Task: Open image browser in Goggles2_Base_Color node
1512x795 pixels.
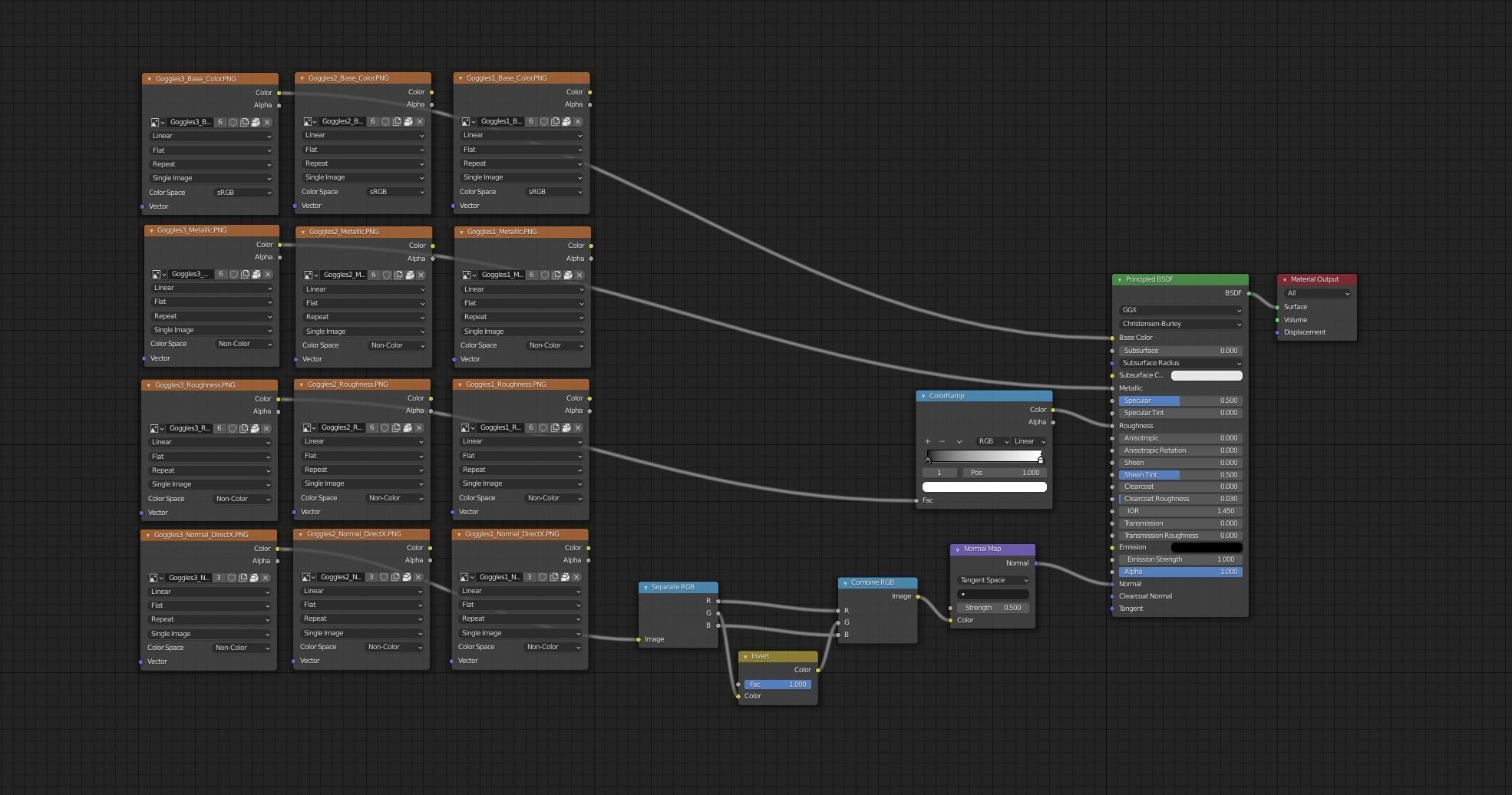Action: [309, 121]
